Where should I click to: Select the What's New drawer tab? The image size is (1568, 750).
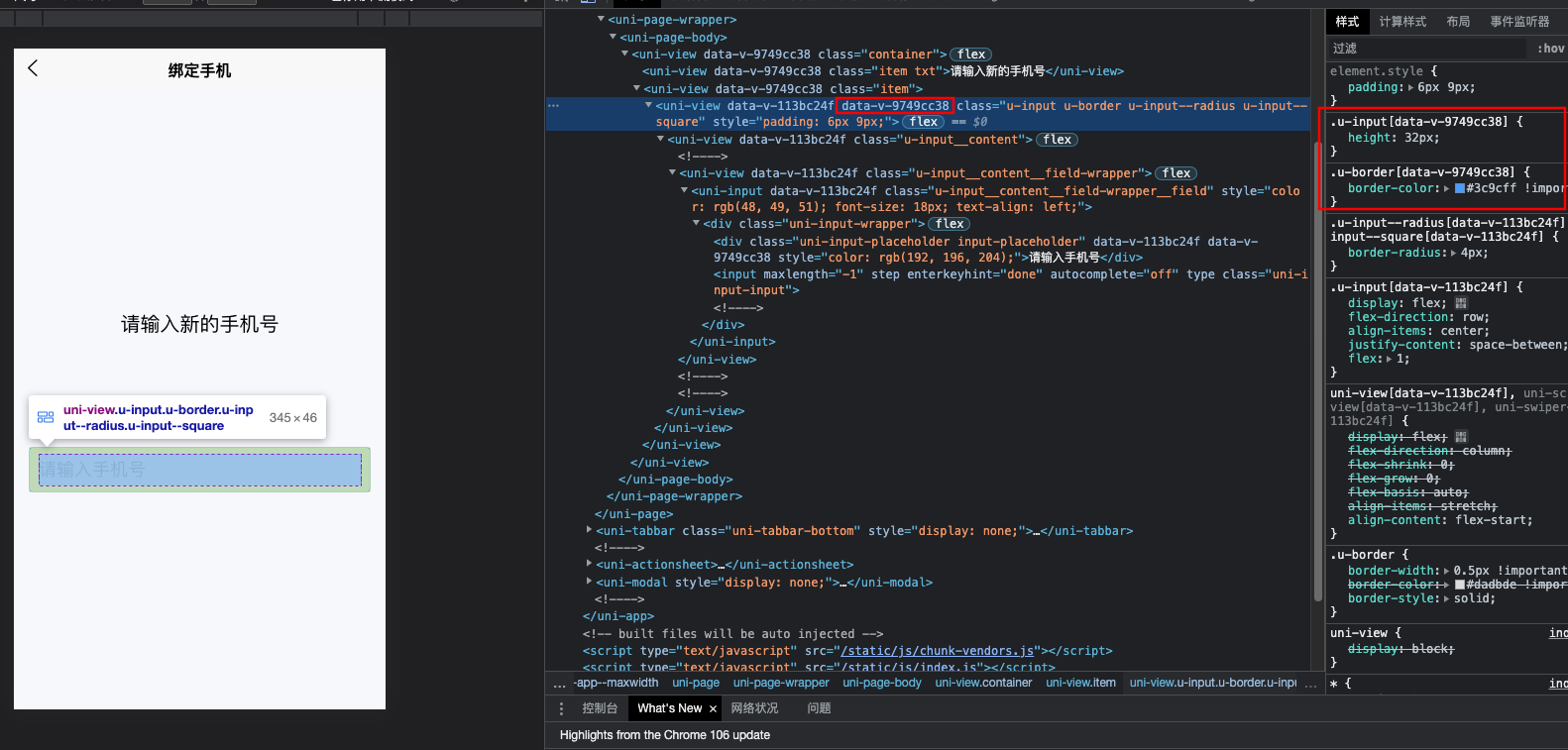pos(669,708)
